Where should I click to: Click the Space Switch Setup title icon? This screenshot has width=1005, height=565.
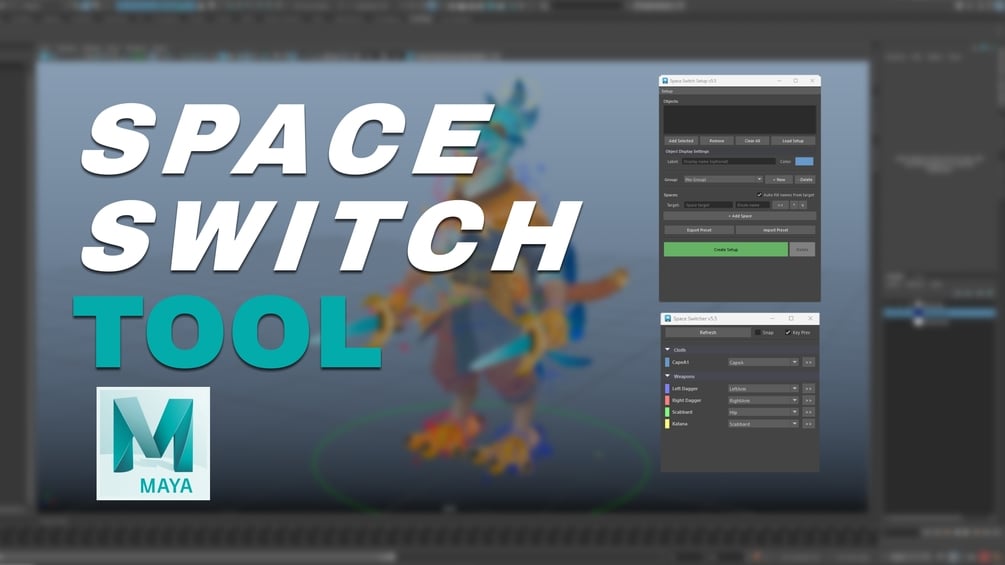[665, 81]
